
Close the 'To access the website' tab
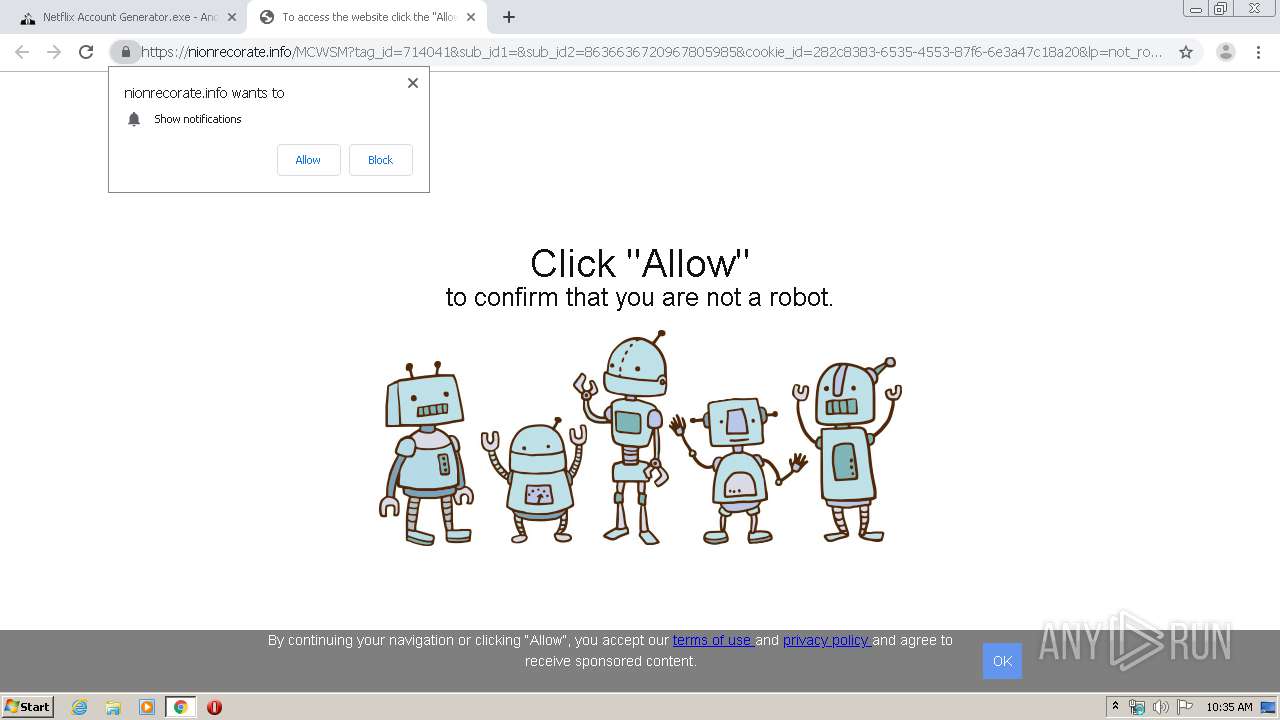(471, 17)
